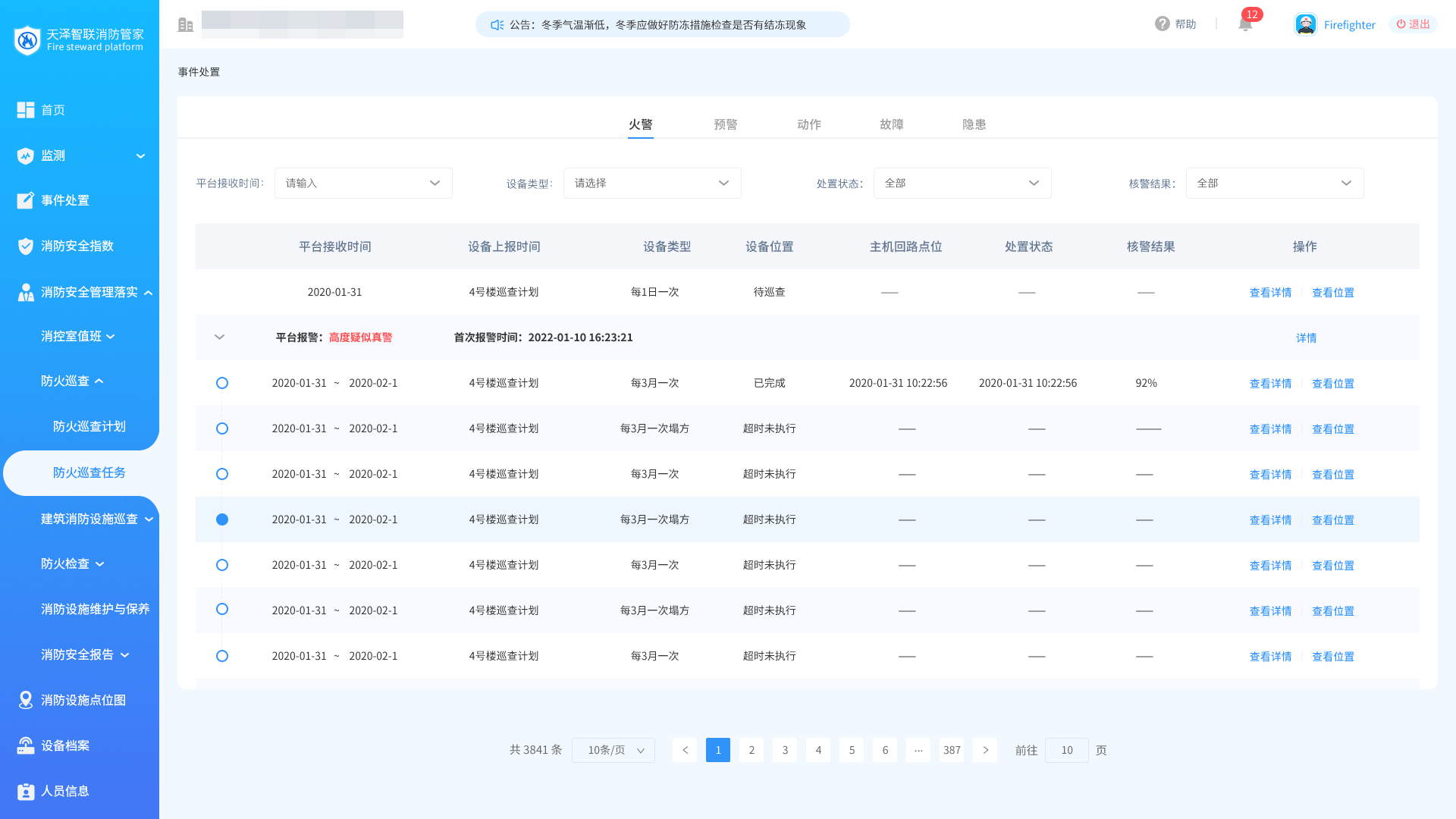Image resolution: width=1456 pixels, height=819 pixels.
Task: Click the personnel information badge icon
Action: point(26,791)
